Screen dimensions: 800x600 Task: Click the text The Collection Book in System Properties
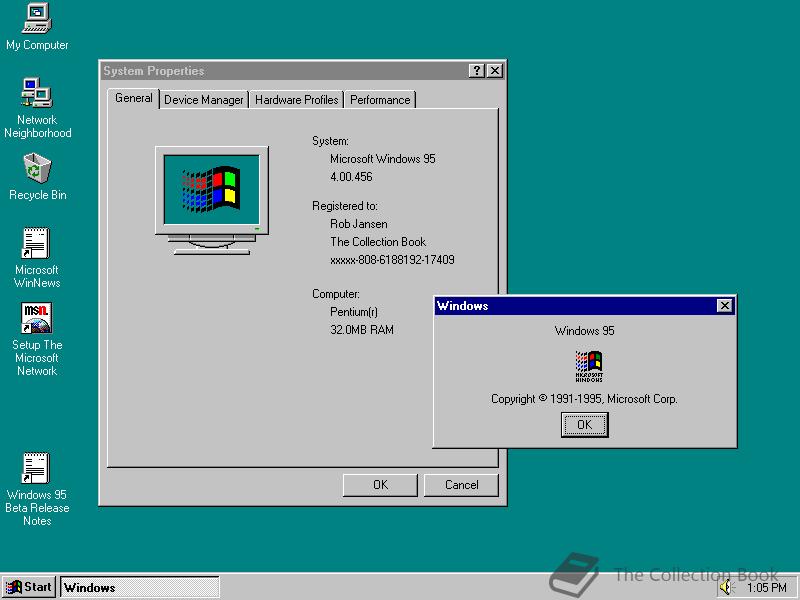(378, 241)
